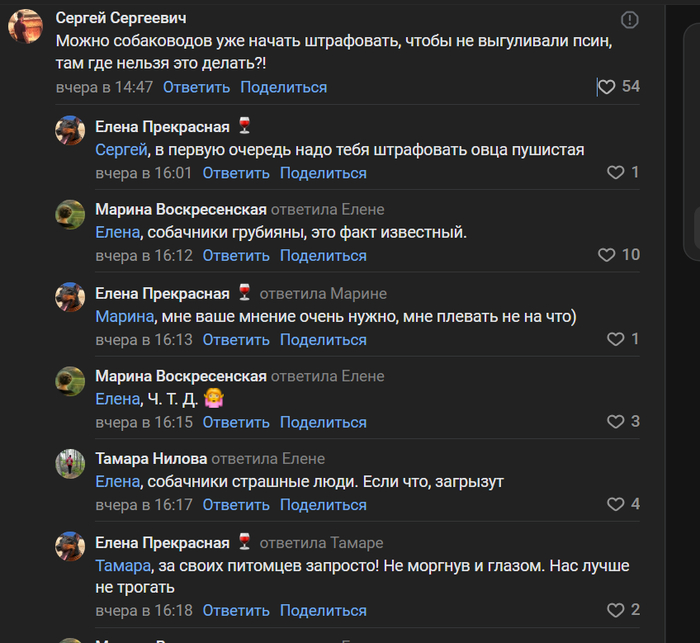700x643 pixels.
Task: Reply to the comment posted at 16:12
Action: pyautogui.click(x=236, y=255)
